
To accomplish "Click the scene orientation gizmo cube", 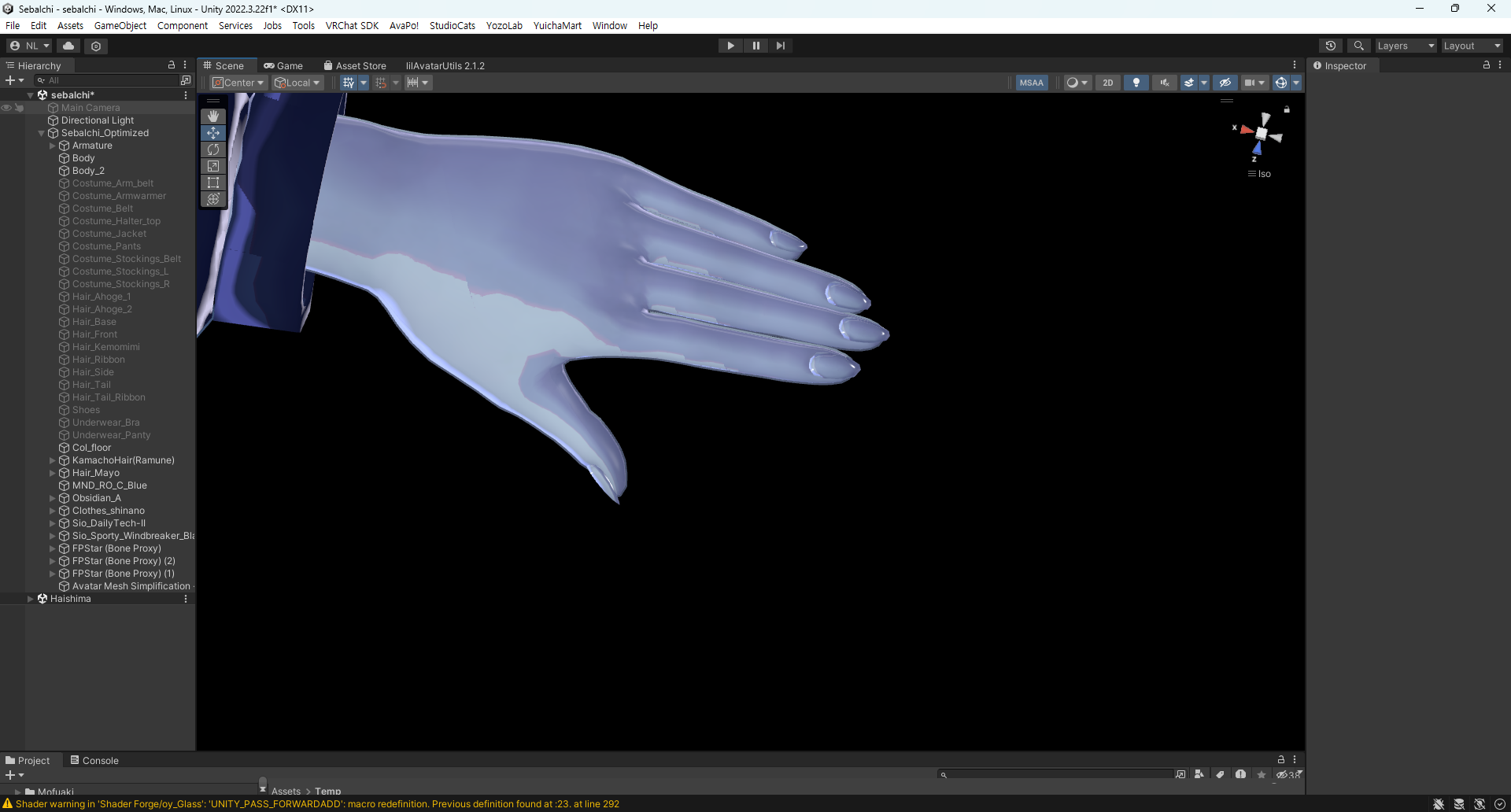I will [1262, 134].
